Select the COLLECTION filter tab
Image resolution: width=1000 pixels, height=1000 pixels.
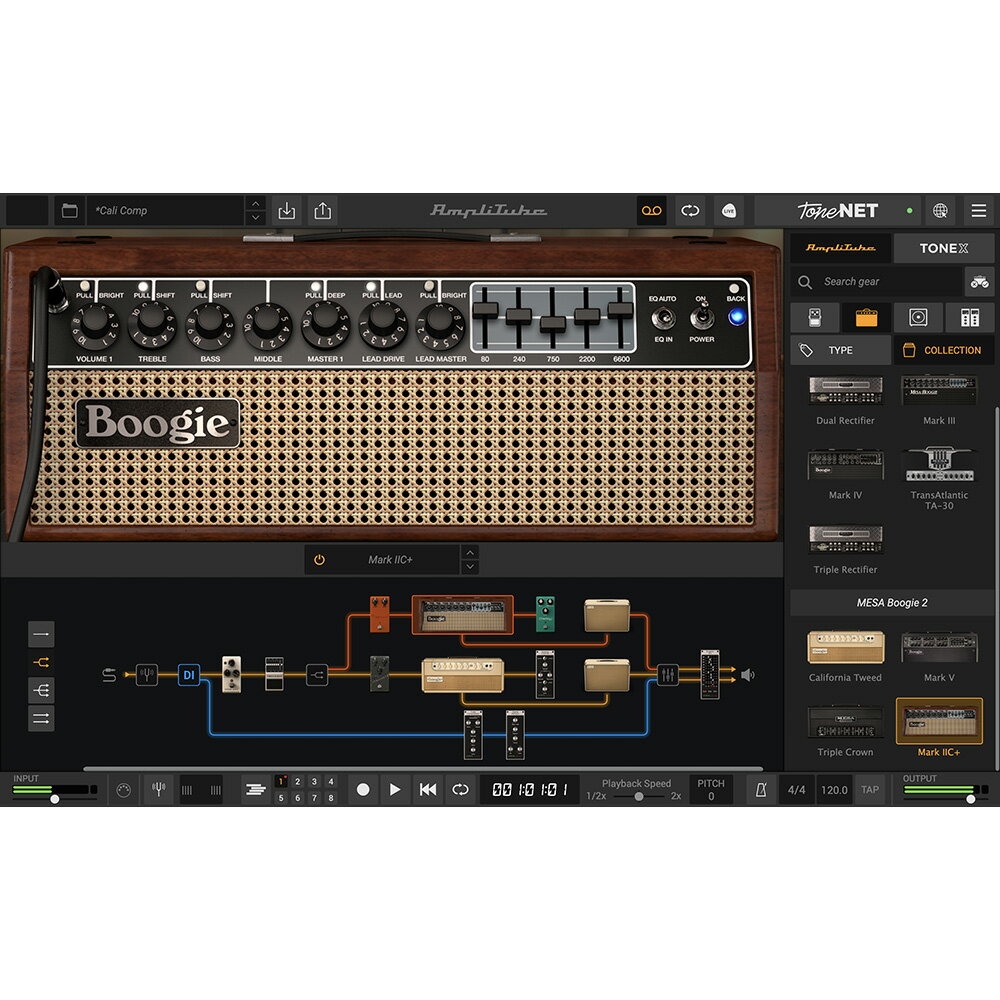point(944,350)
